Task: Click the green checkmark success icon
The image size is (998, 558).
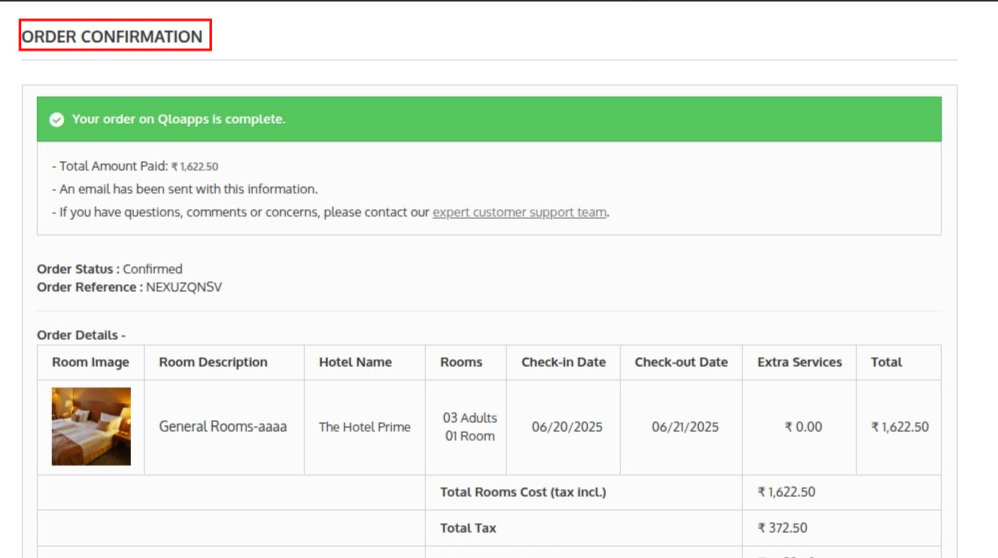Action: (57, 120)
